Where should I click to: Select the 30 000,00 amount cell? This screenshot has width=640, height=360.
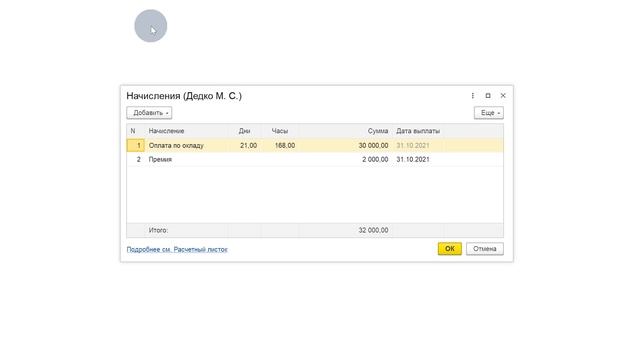coord(373,145)
